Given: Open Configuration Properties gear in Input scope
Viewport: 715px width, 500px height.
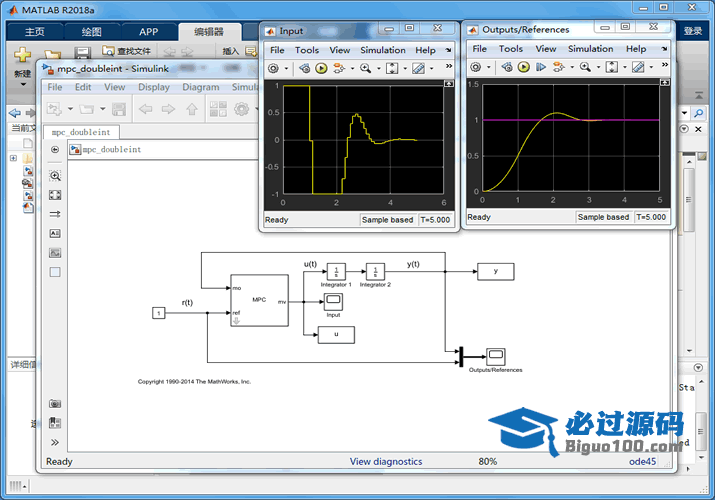Looking at the screenshot, I should 273,68.
